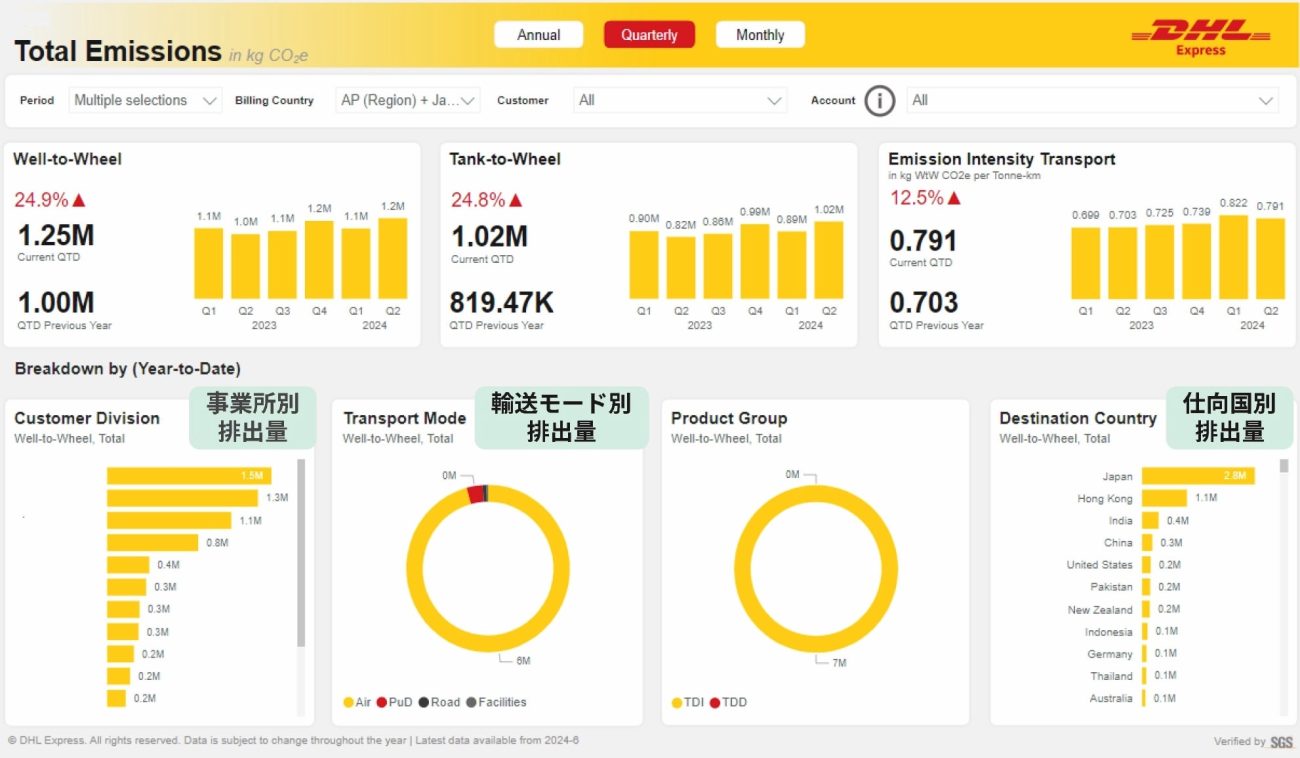
Task: Click the SGS verified logo
Action: (1281, 742)
